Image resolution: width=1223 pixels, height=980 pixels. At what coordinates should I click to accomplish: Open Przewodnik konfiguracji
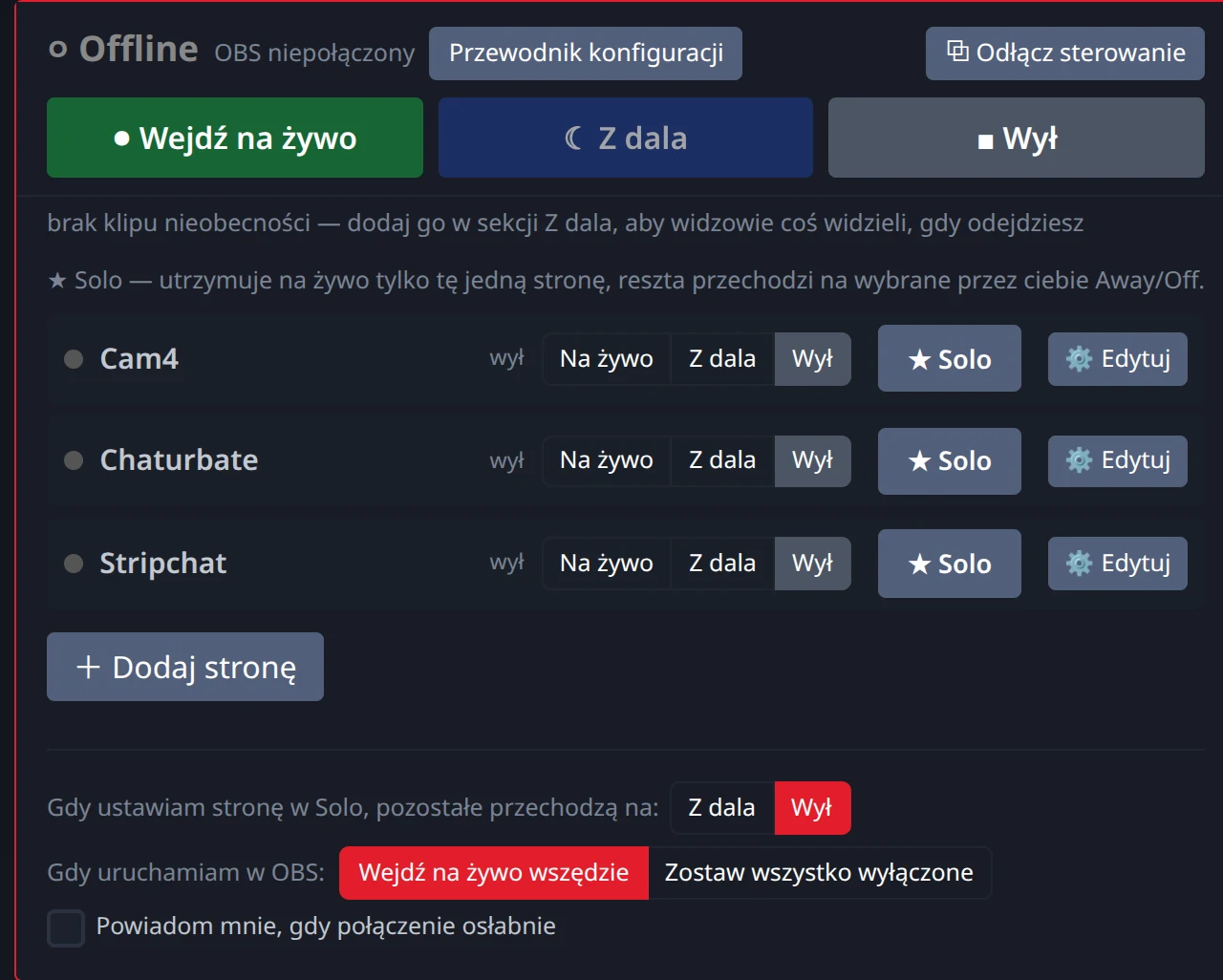(586, 53)
